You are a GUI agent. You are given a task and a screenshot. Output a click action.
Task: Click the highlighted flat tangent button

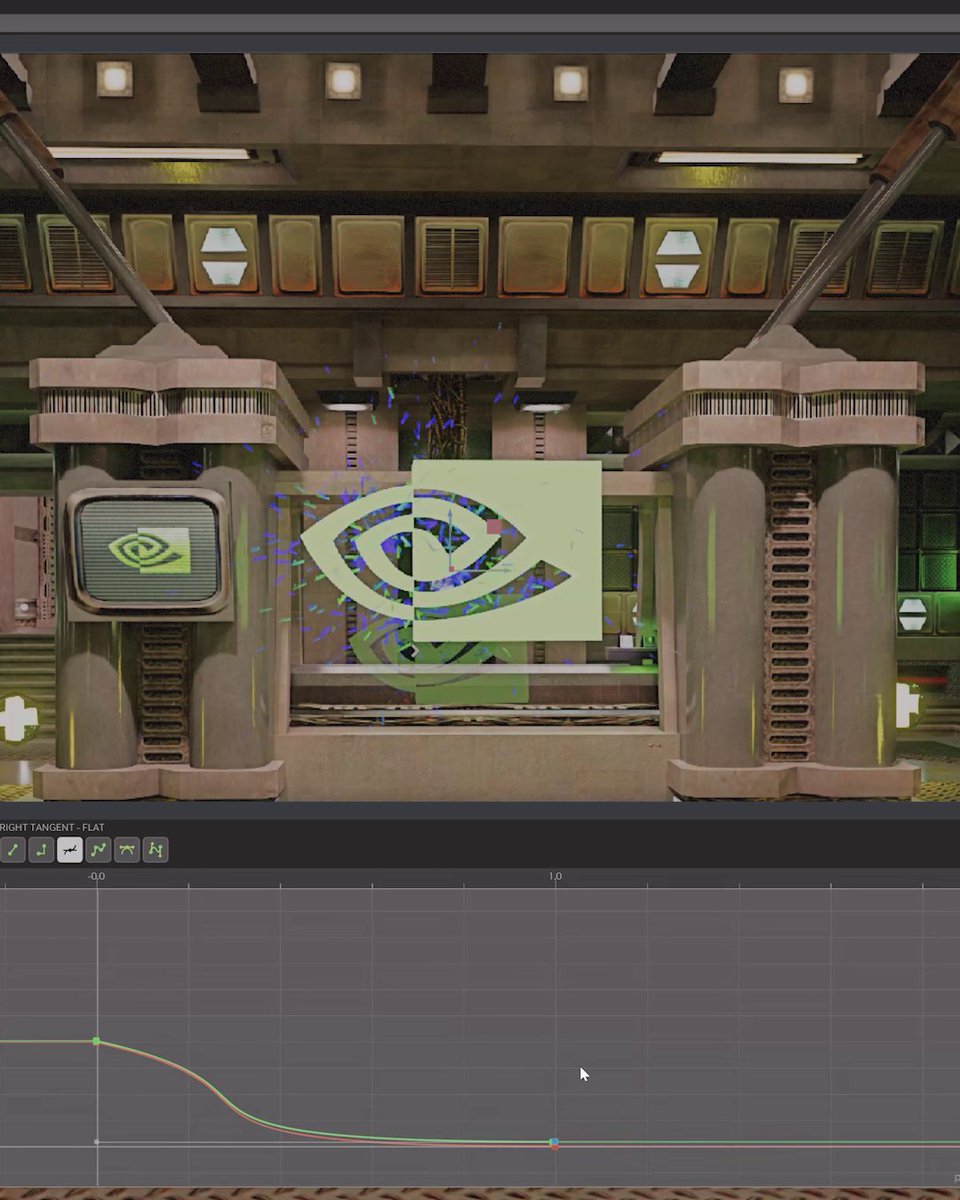click(x=70, y=850)
